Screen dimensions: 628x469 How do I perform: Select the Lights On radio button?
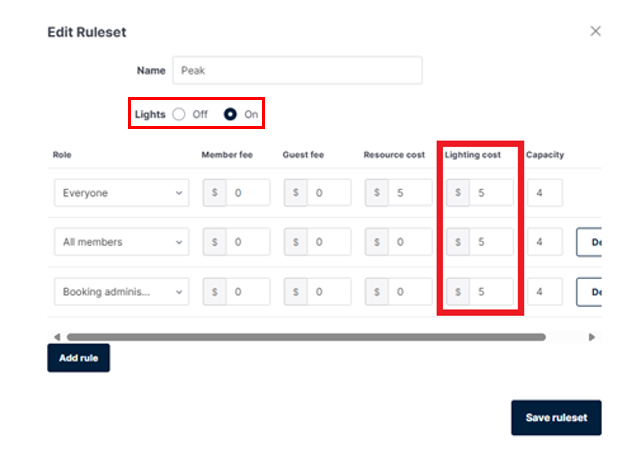click(x=231, y=114)
